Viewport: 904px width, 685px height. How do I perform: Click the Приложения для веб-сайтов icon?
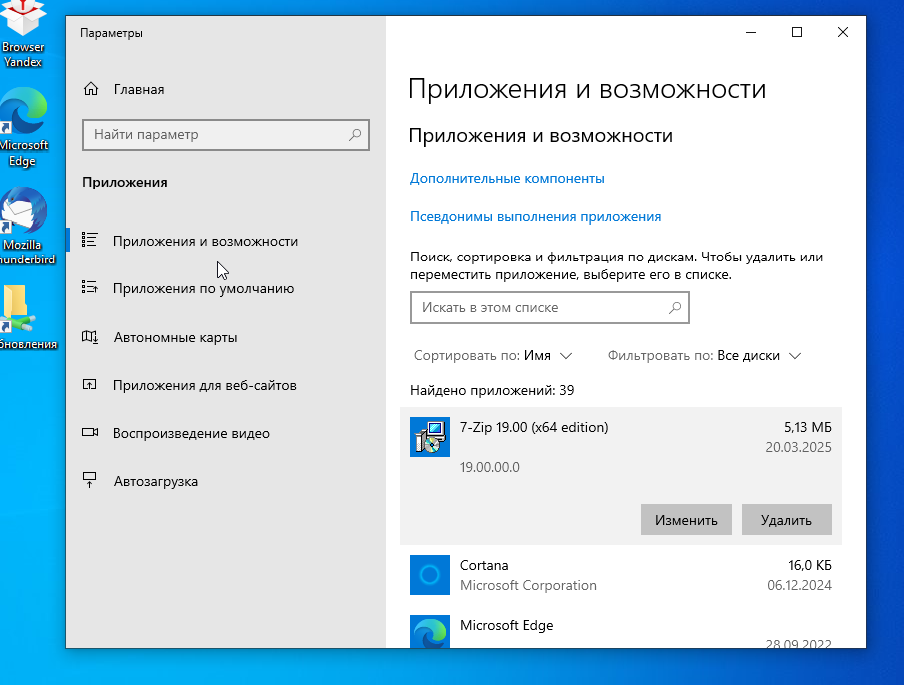tap(89, 384)
